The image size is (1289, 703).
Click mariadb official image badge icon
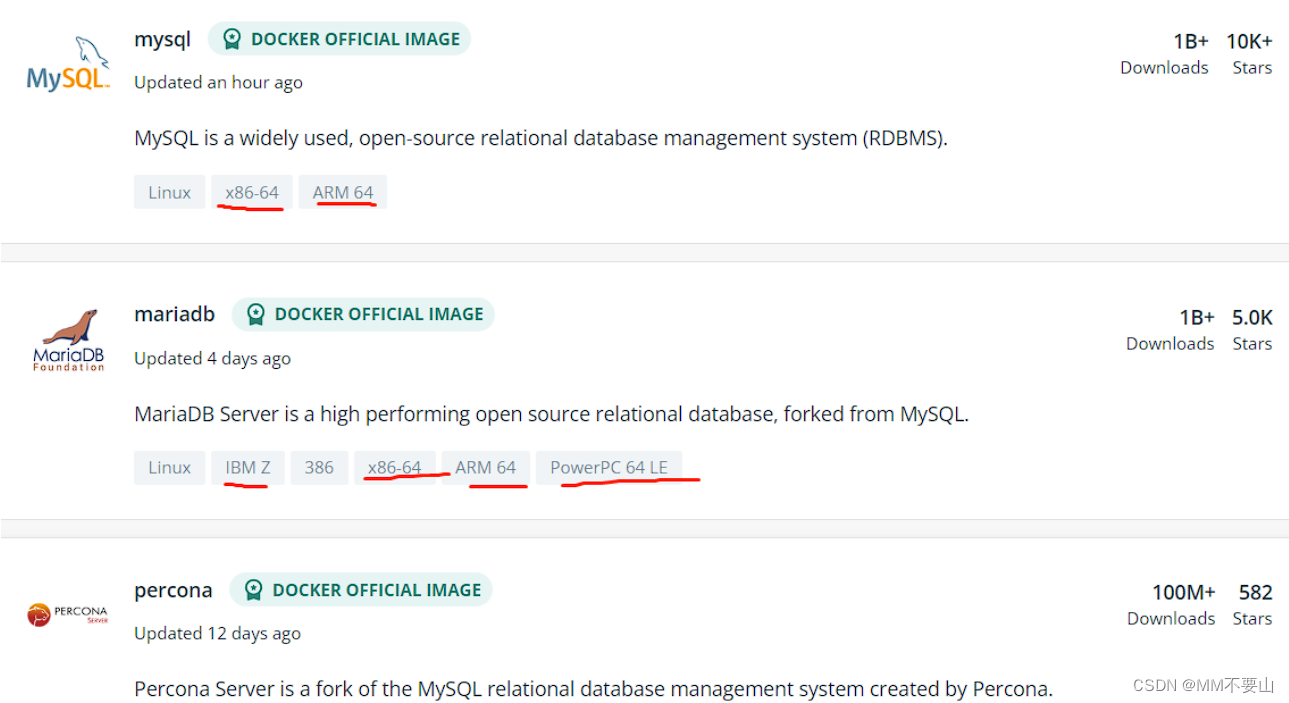pyautogui.click(x=256, y=314)
